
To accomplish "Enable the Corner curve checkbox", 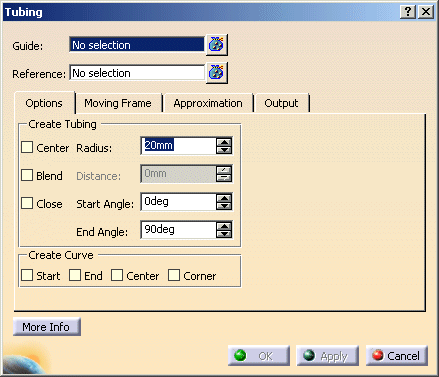I will point(174,275).
